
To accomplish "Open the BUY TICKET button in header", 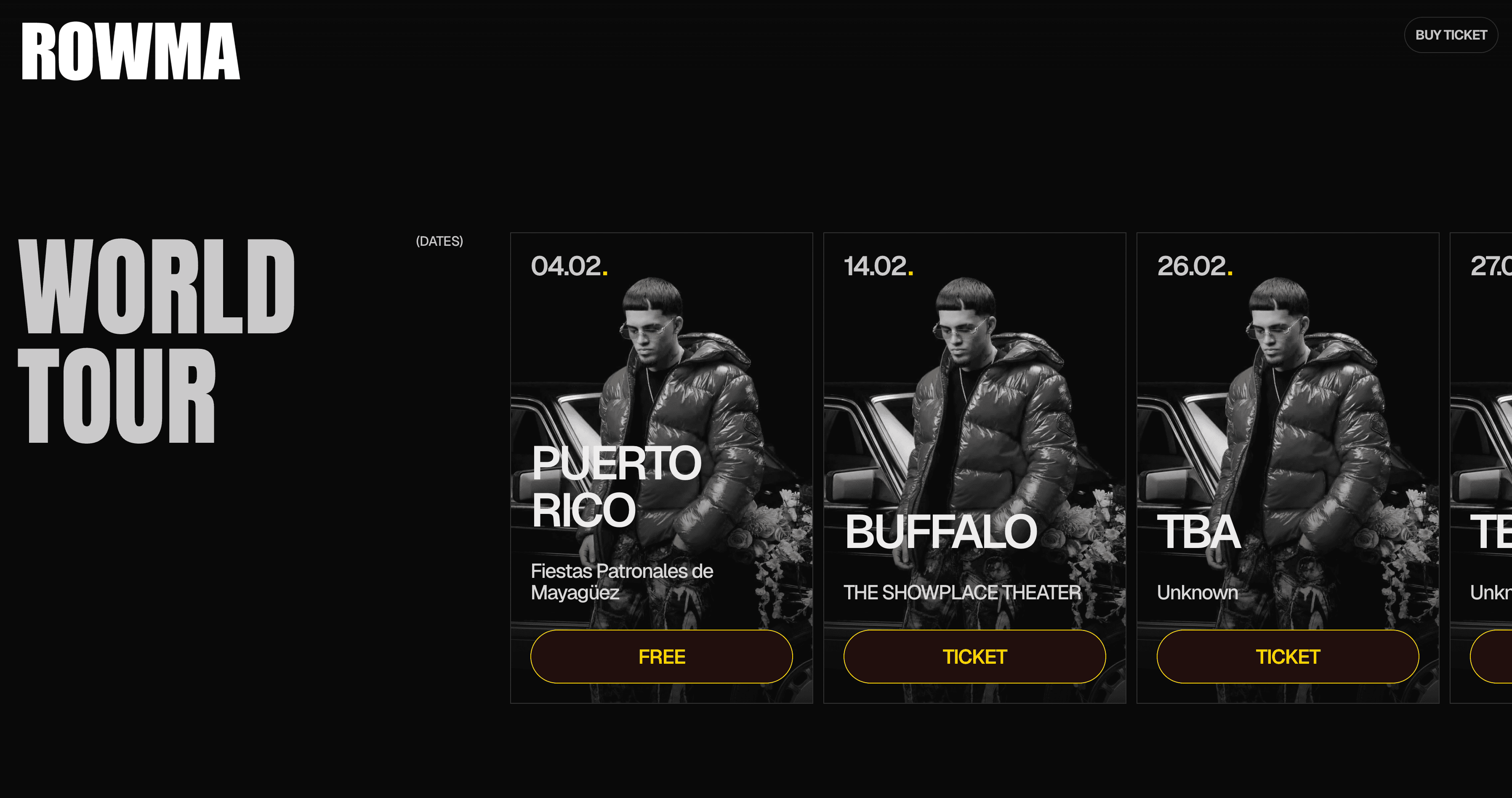I will pos(1451,35).
